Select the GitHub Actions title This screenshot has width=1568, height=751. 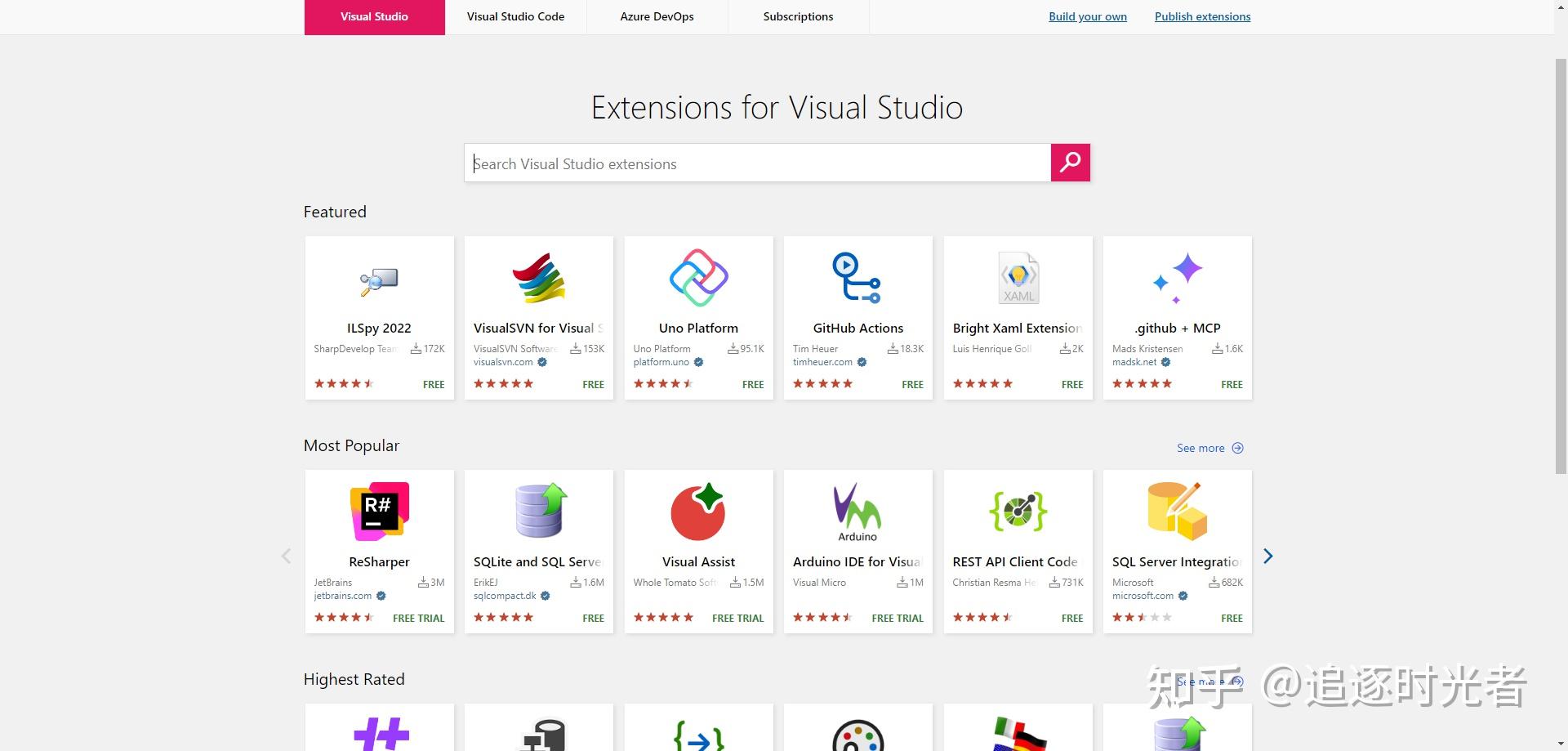[x=857, y=328]
